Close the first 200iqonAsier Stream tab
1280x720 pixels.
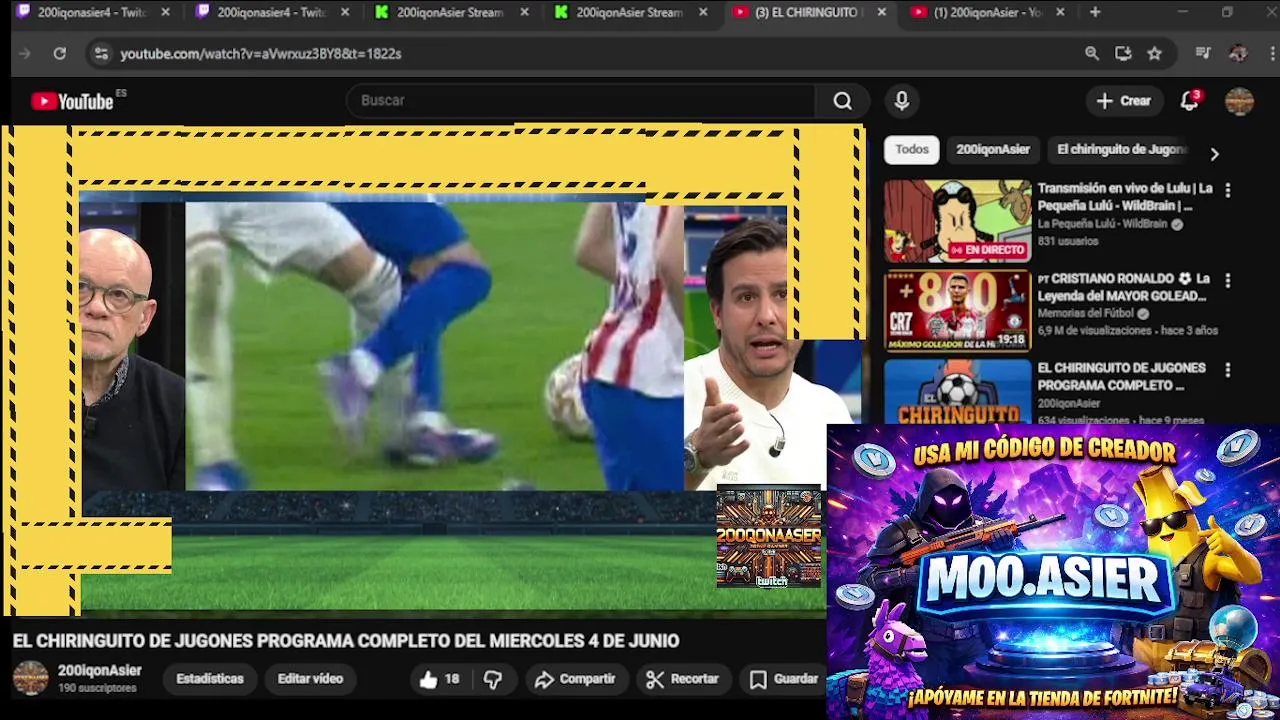pyautogui.click(x=524, y=12)
